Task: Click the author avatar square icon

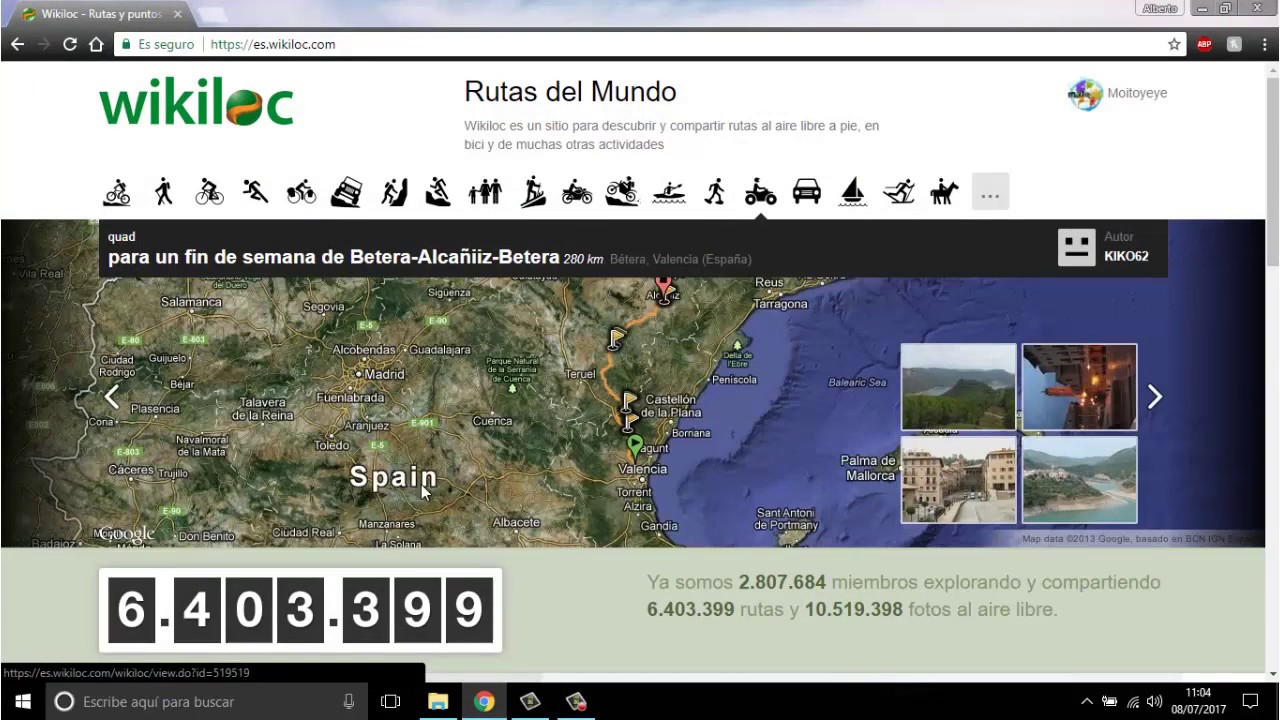Action: (x=1077, y=247)
